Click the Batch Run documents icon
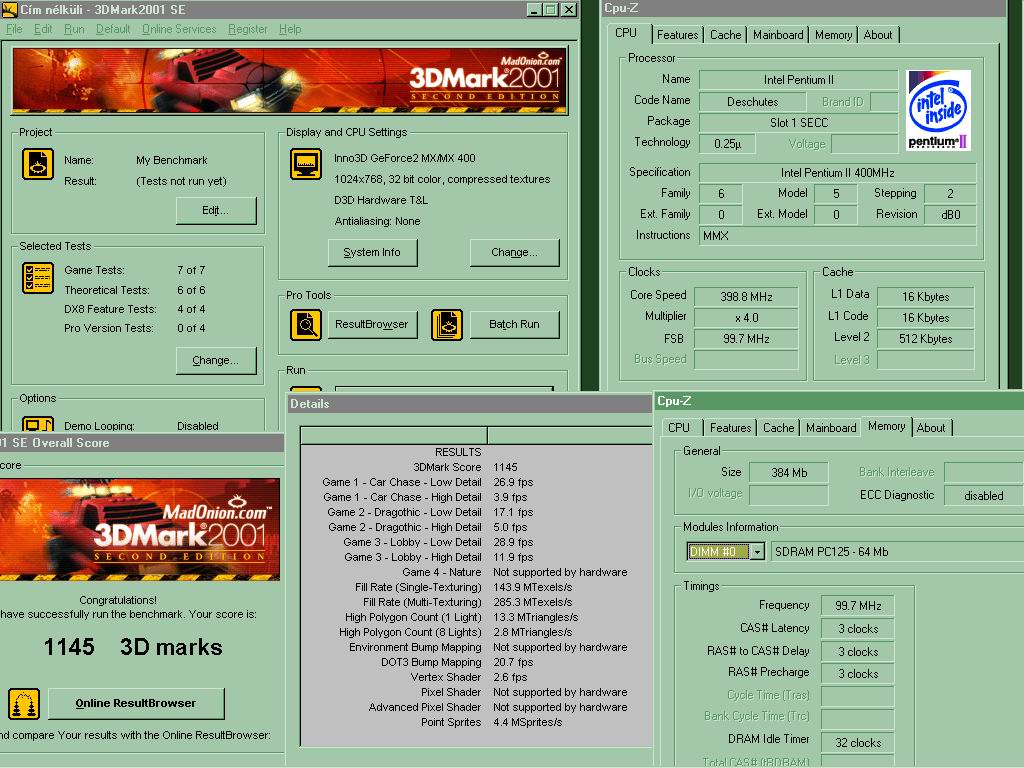This screenshot has height=768, width=1024. 447,325
